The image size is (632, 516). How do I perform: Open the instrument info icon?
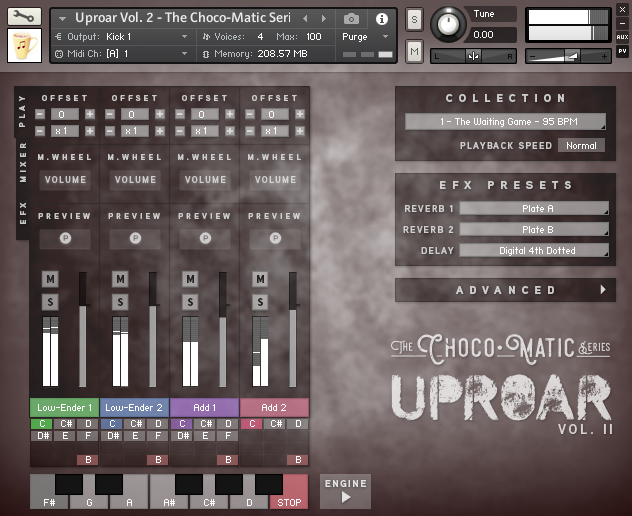pos(381,19)
